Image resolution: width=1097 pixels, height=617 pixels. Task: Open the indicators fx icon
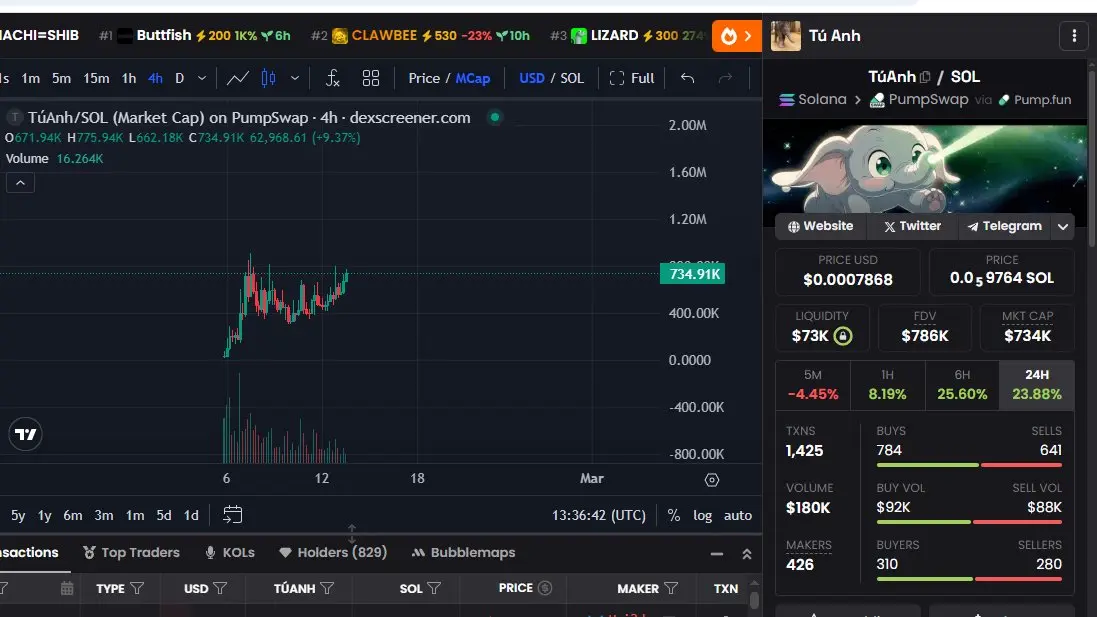pyautogui.click(x=332, y=78)
